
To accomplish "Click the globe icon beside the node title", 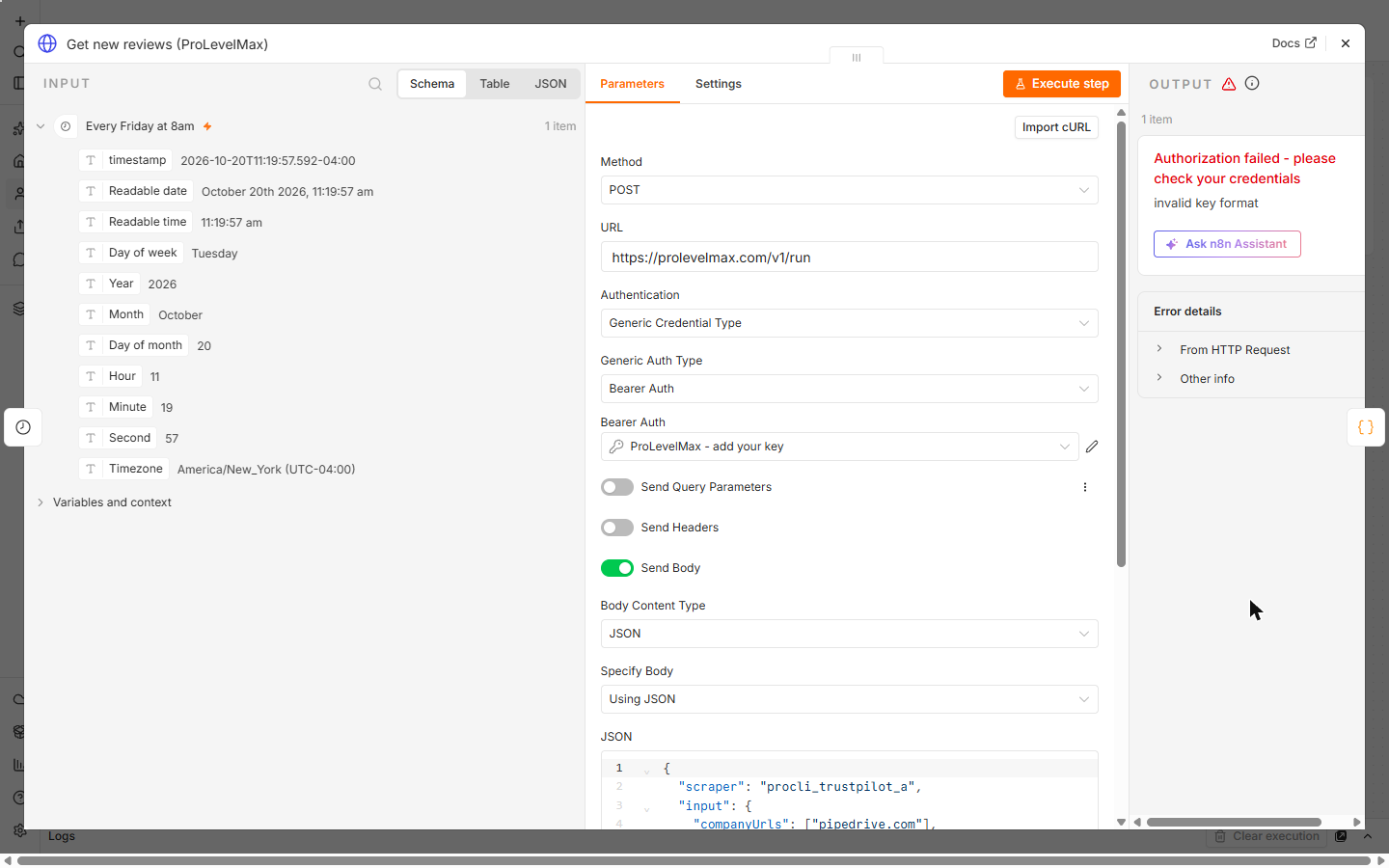I will (47, 44).
